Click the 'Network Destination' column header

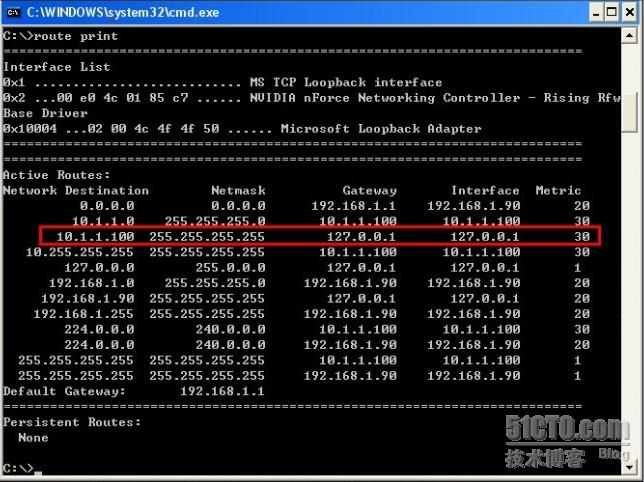[76, 191]
